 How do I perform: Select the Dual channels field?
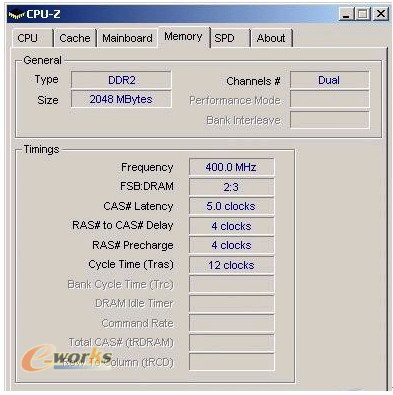tap(329, 80)
